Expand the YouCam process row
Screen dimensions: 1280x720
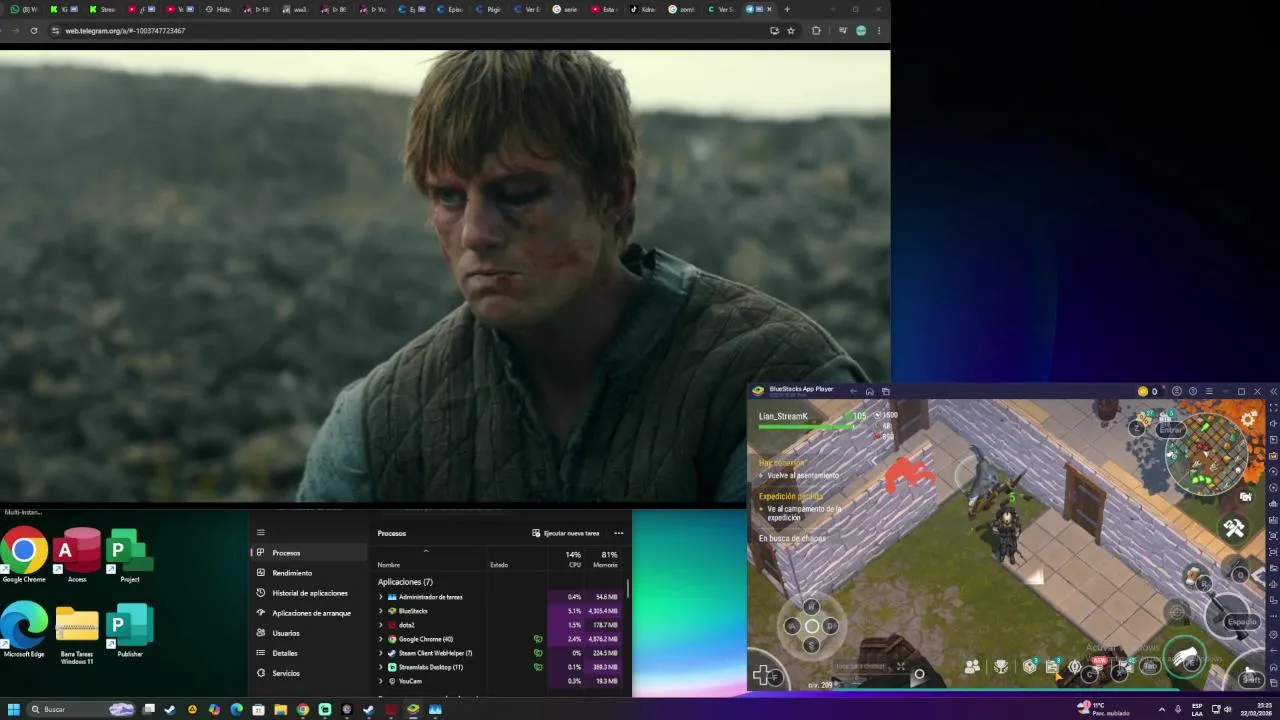[x=381, y=681]
